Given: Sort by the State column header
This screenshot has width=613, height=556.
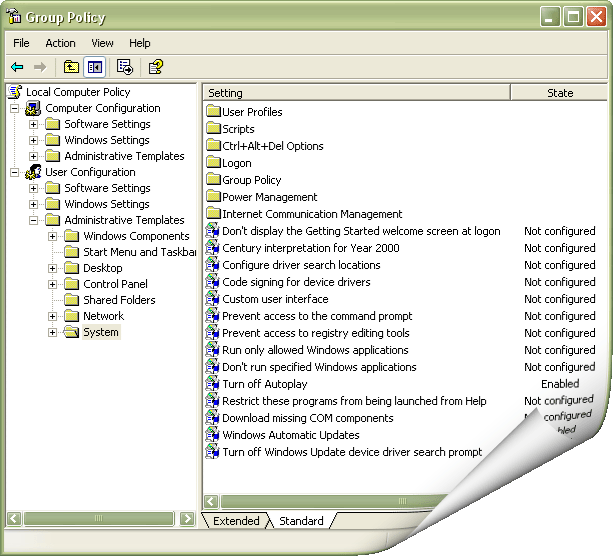Looking at the screenshot, I should pos(559,93).
